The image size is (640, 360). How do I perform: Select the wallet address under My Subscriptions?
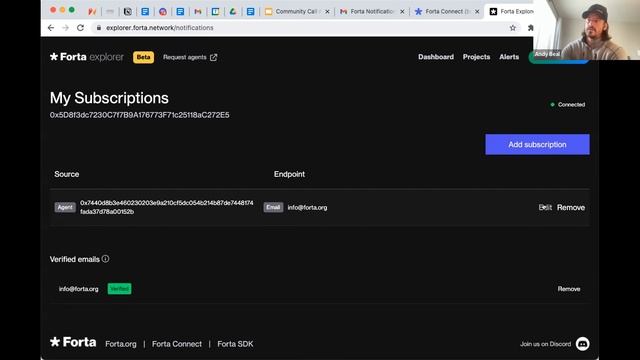140,115
